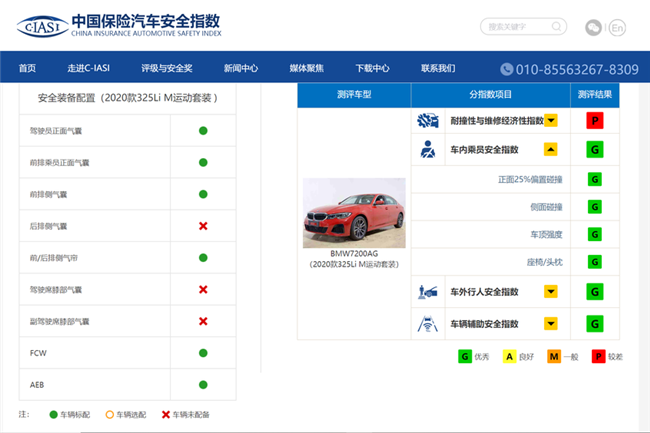Image resolution: width=650 pixels, height=433 pixels.
Task: Click the C-IASI logo
Action: (x=42, y=27)
